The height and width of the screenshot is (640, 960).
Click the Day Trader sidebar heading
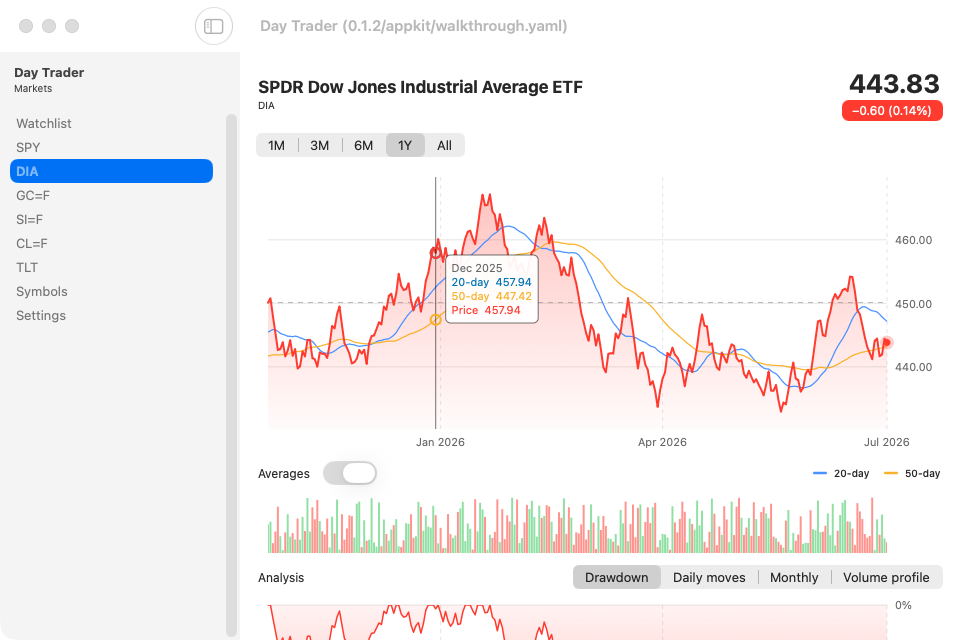point(49,73)
